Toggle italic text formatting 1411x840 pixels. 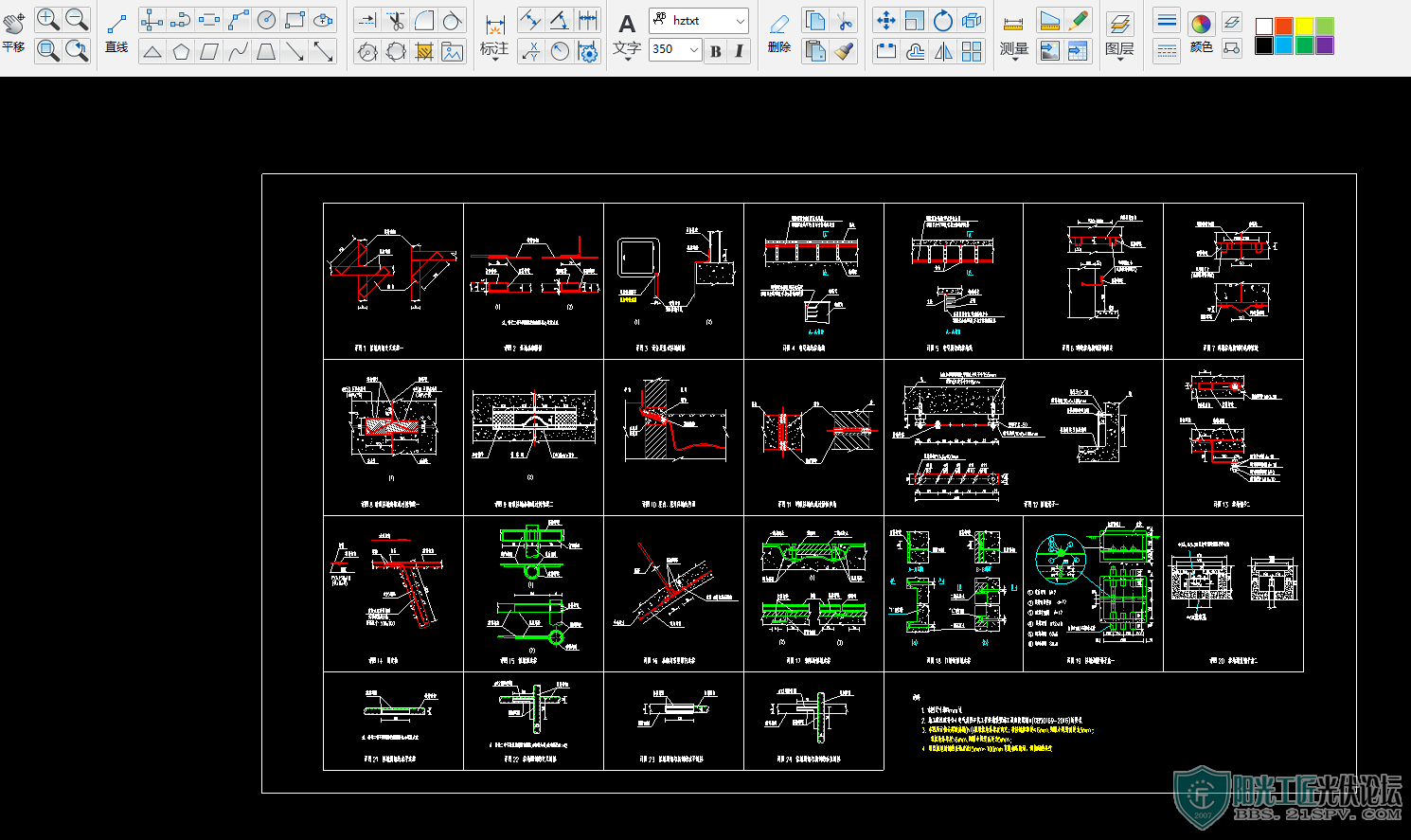pos(740,50)
